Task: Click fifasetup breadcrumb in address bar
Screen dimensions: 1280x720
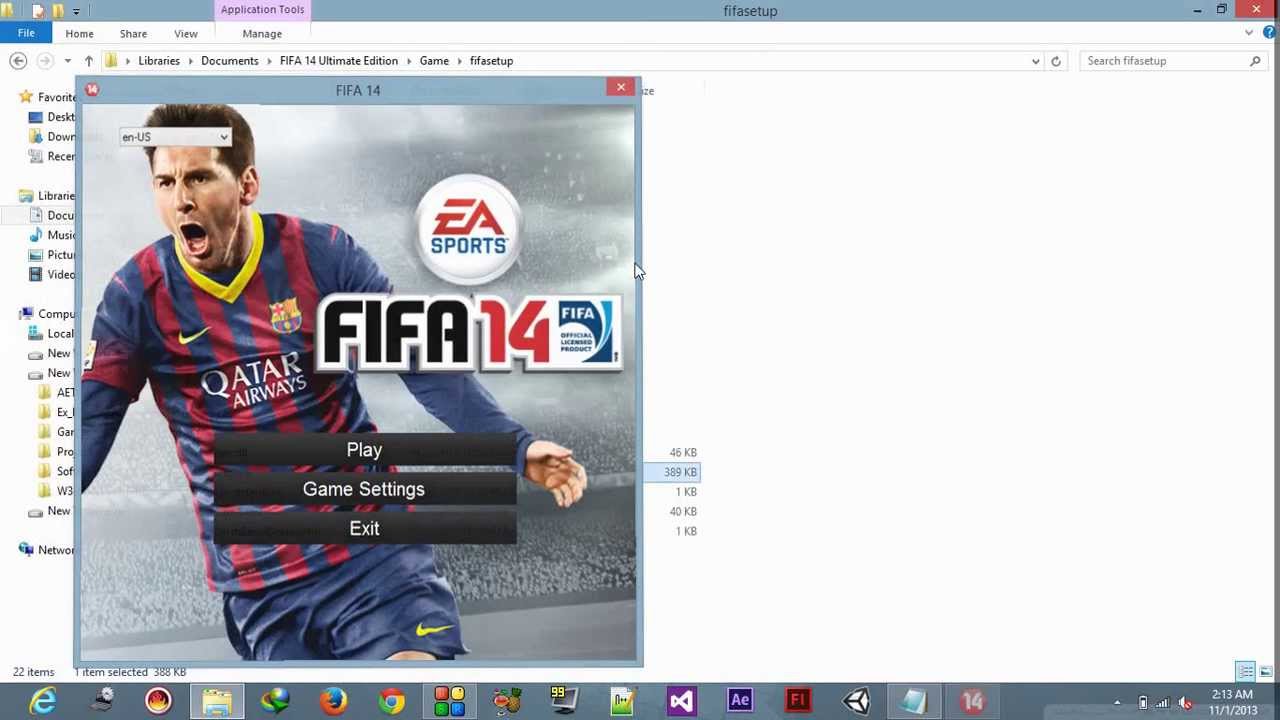Action: pyautogui.click(x=491, y=61)
